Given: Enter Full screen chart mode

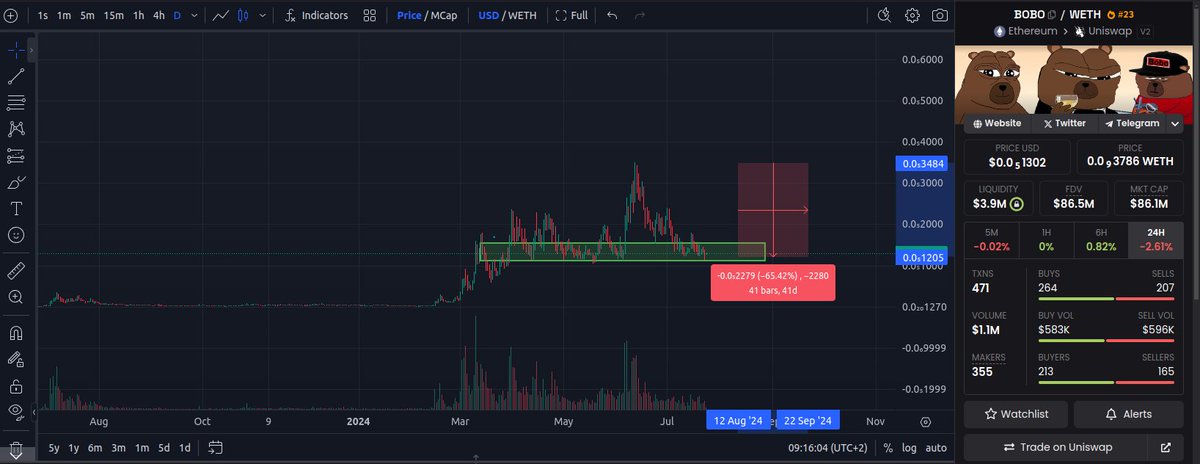Looking at the screenshot, I should click(572, 15).
